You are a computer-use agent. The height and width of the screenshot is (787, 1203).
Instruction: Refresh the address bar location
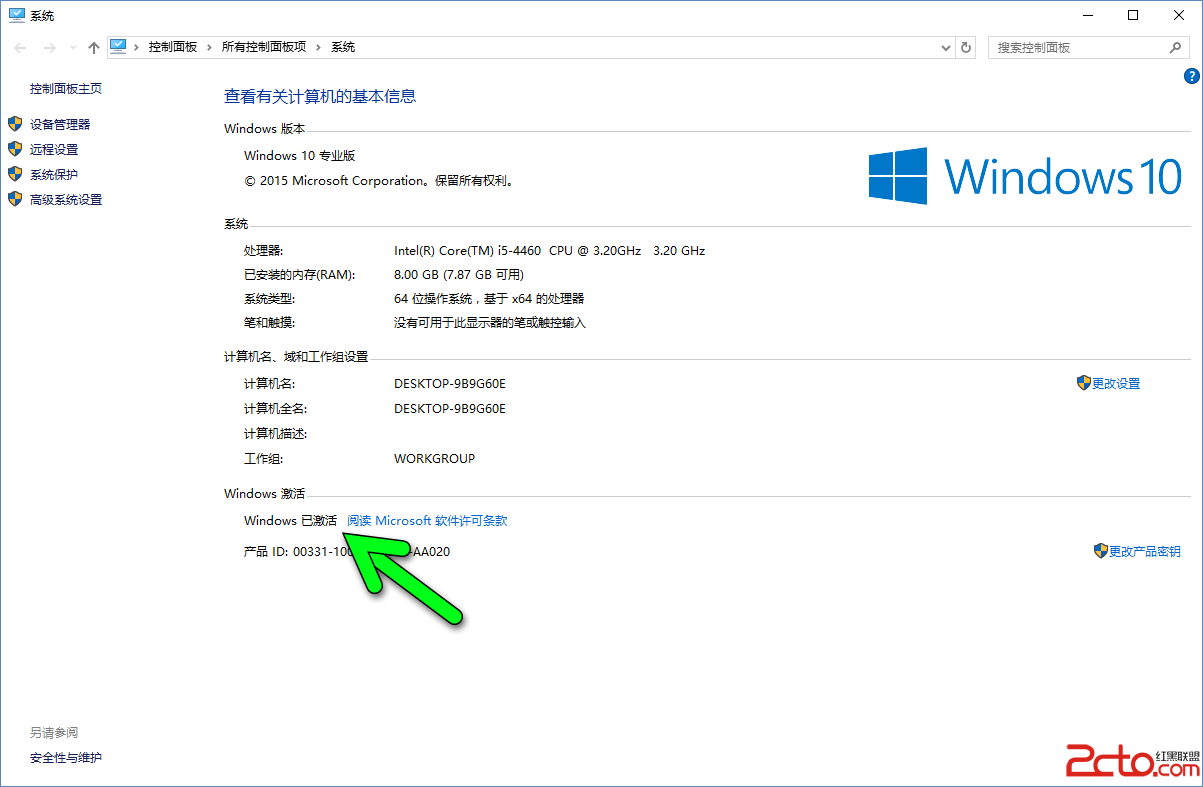pyautogui.click(x=966, y=47)
